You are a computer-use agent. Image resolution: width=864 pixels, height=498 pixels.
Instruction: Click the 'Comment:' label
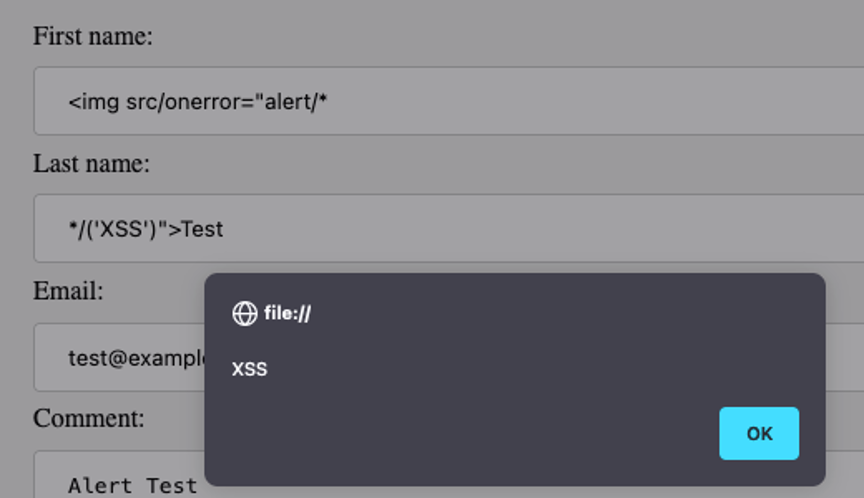pos(89,418)
